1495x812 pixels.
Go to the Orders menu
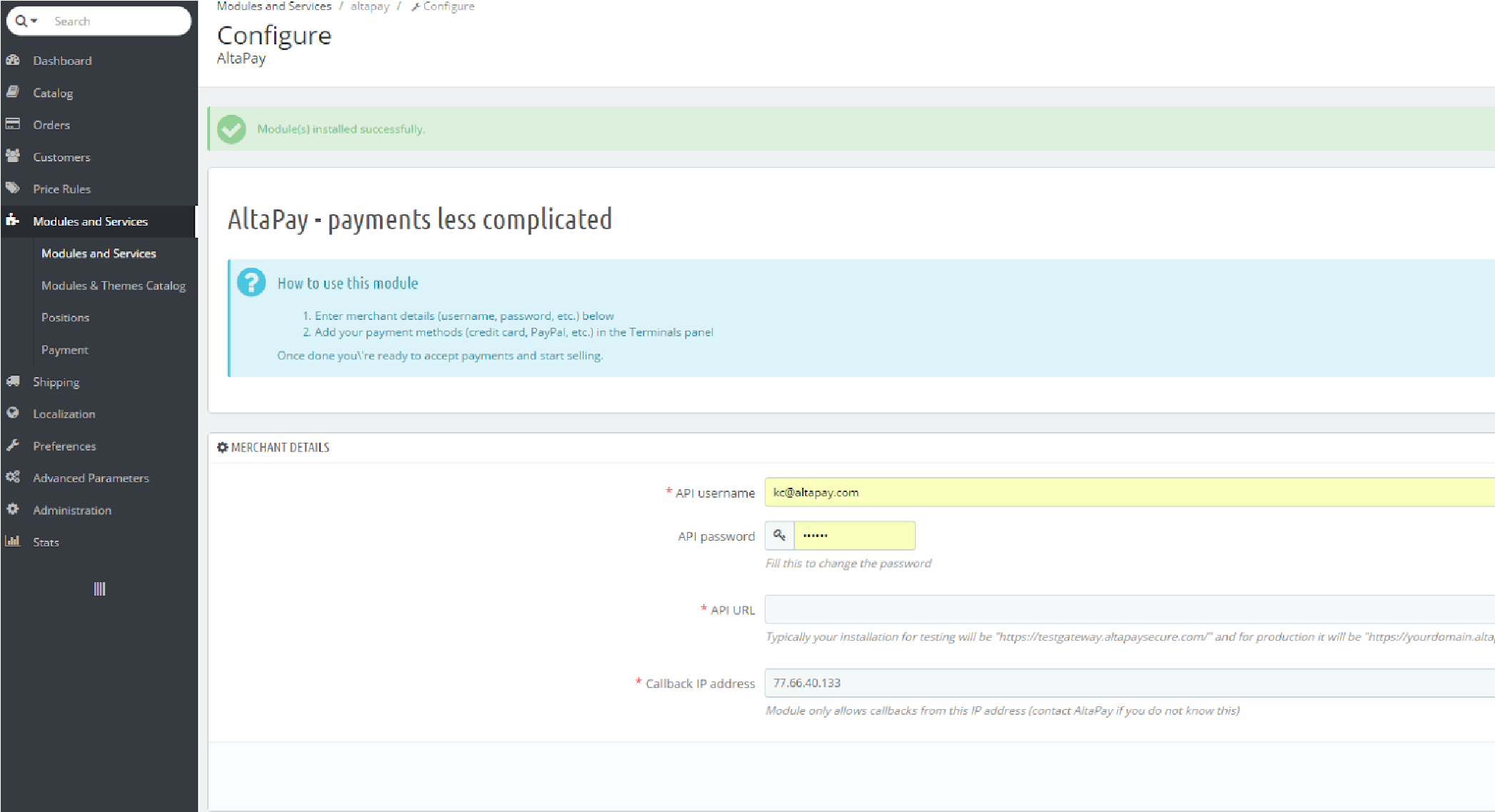pyautogui.click(x=51, y=125)
